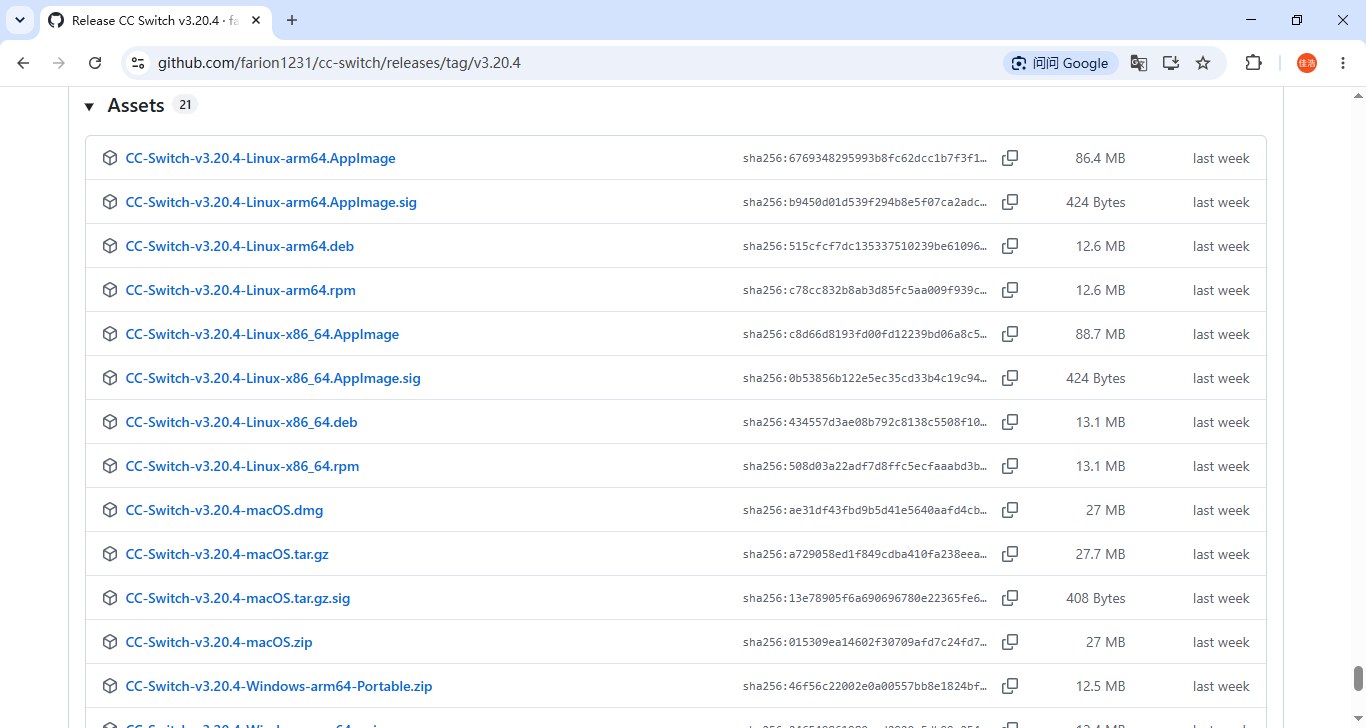
Task: Copy SHA256 hash for Linux-arm64.rpm
Action: coord(1010,290)
